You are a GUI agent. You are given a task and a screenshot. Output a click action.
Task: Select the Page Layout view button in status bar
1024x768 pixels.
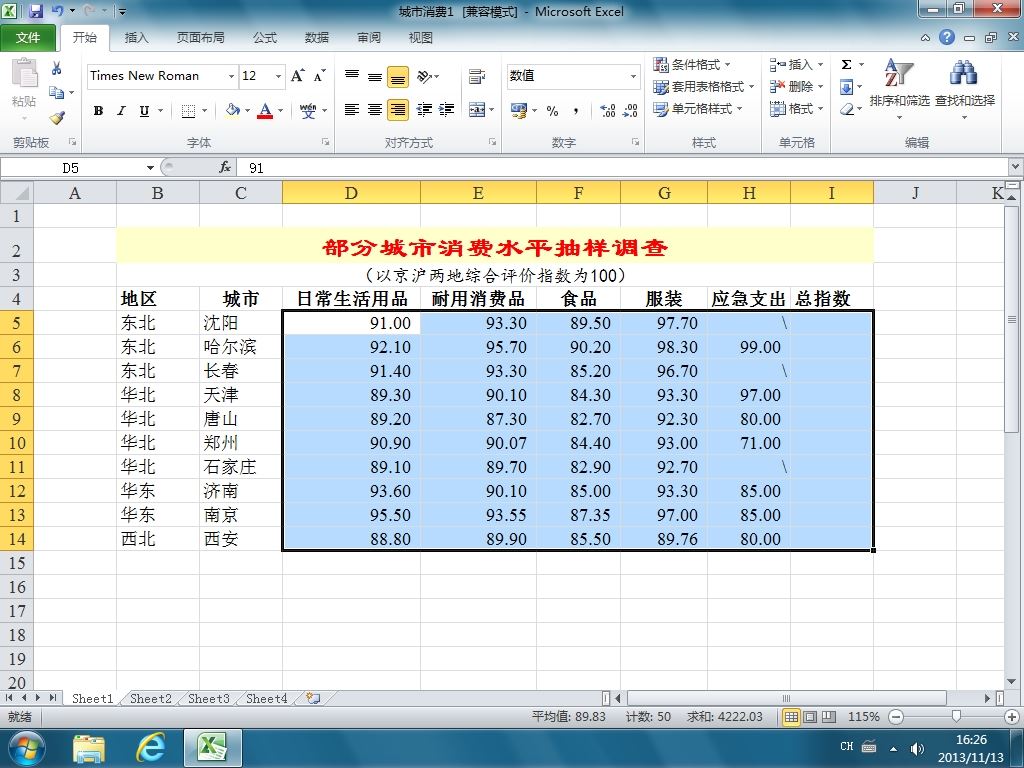tap(810, 716)
